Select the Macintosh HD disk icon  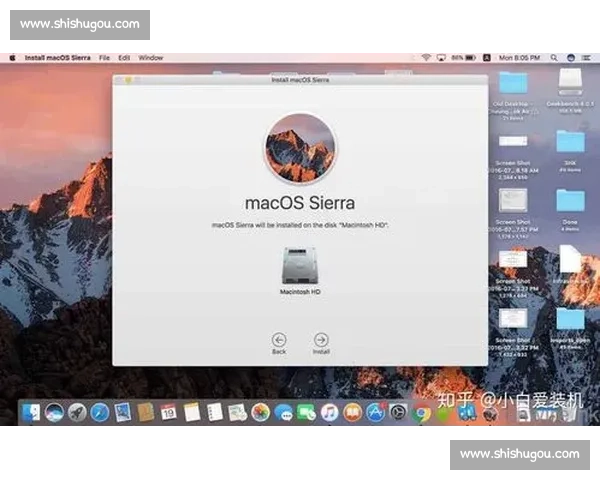click(300, 264)
